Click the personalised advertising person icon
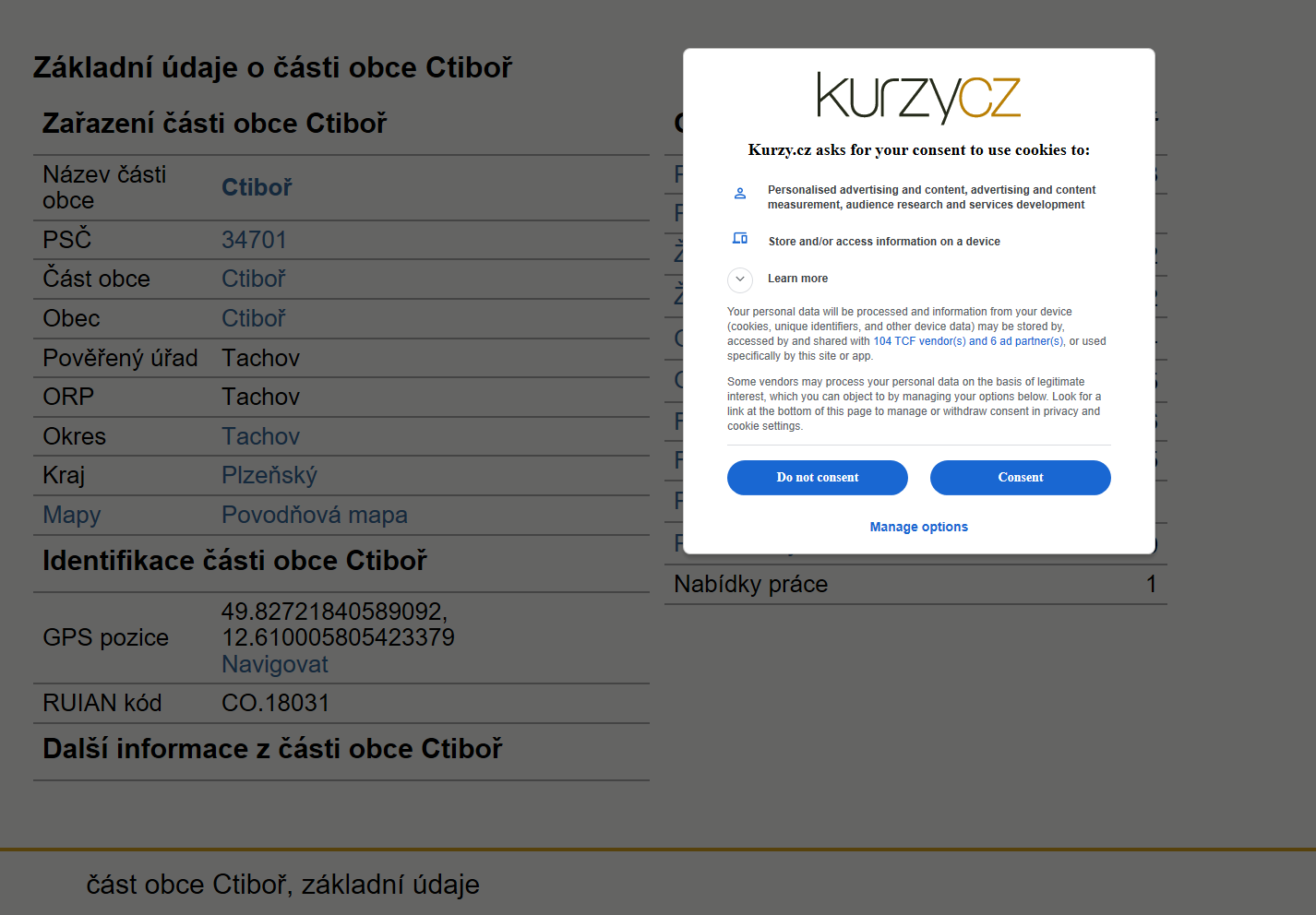 point(739,194)
